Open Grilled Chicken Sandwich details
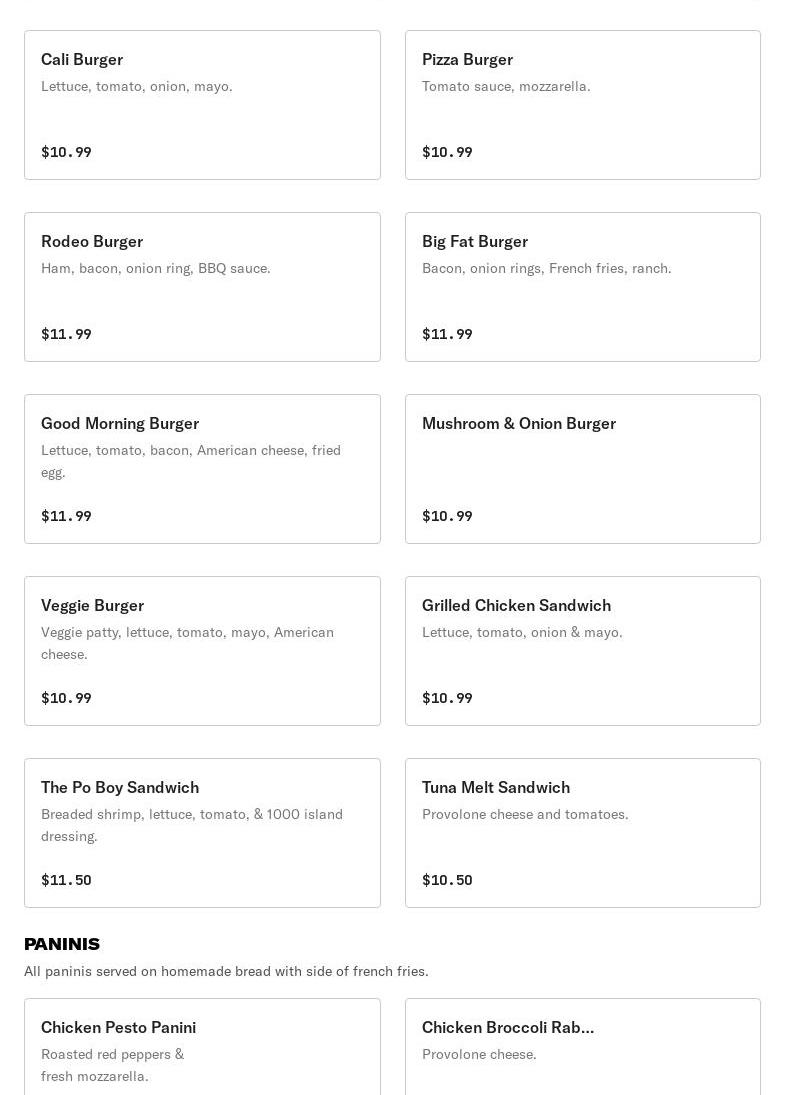The width and height of the screenshot is (785, 1095). 582,651
